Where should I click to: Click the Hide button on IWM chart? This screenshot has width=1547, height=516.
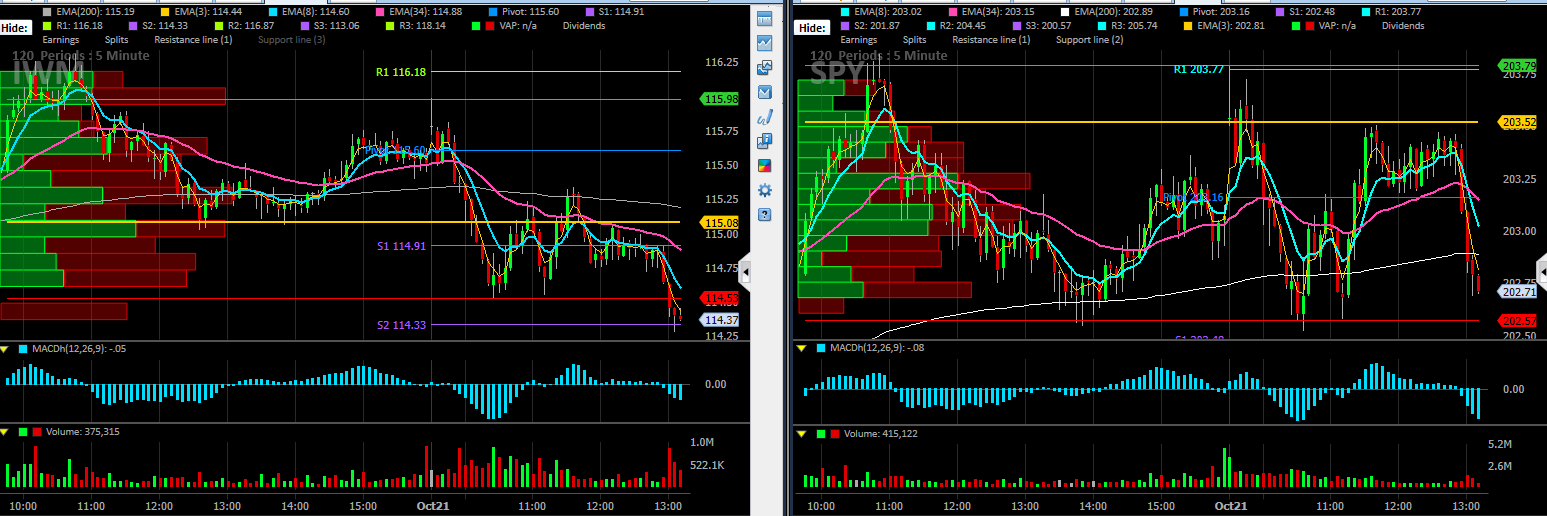pos(16,28)
